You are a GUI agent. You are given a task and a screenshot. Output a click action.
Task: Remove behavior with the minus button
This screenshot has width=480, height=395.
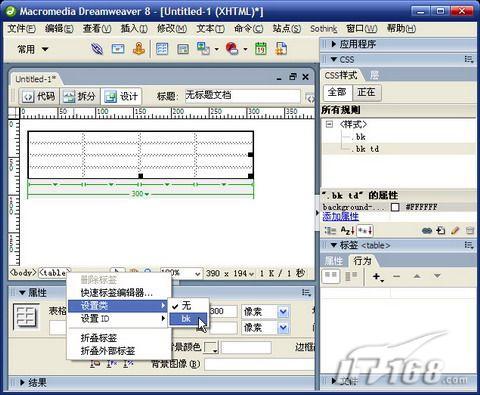pyautogui.click(x=396, y=276)
